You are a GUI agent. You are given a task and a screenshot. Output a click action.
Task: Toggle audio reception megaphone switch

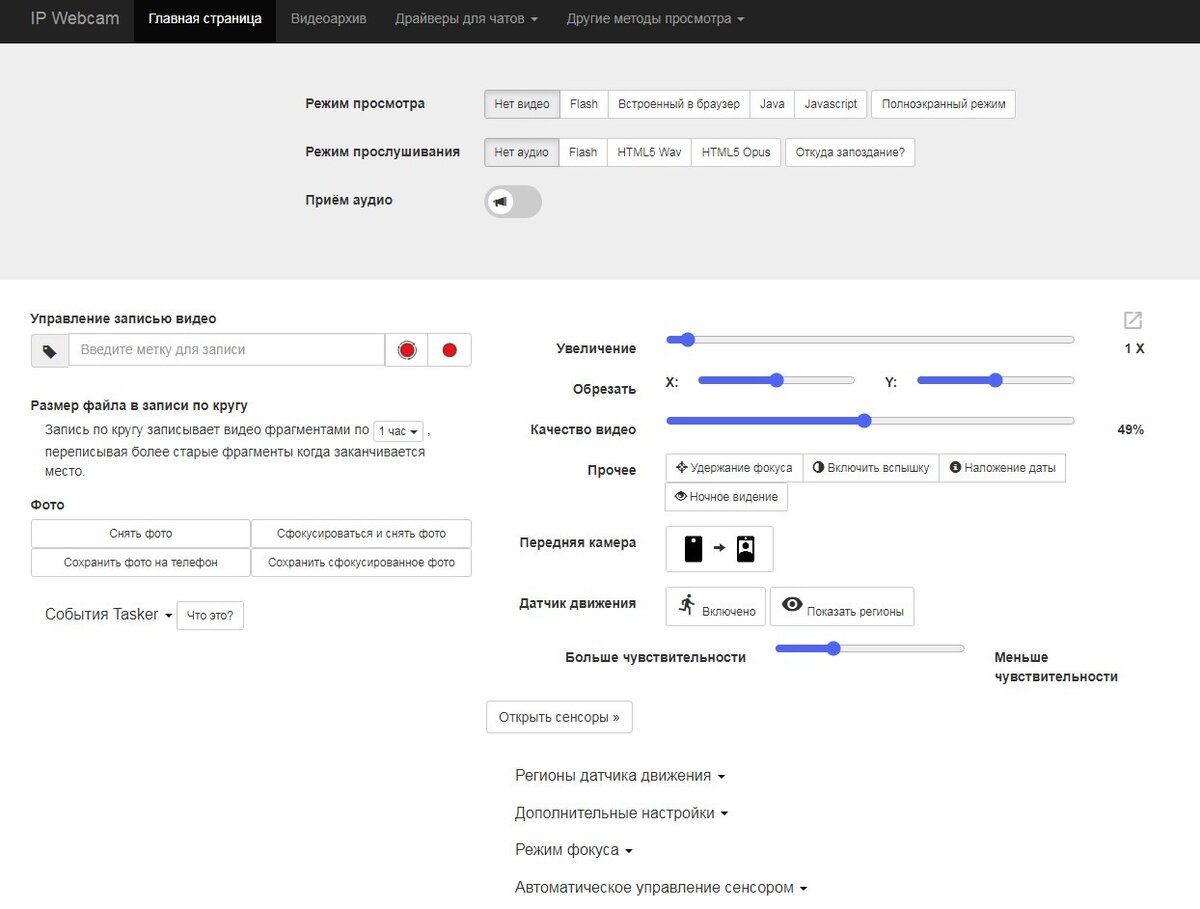pyautogui.click(x=513, y=202)
